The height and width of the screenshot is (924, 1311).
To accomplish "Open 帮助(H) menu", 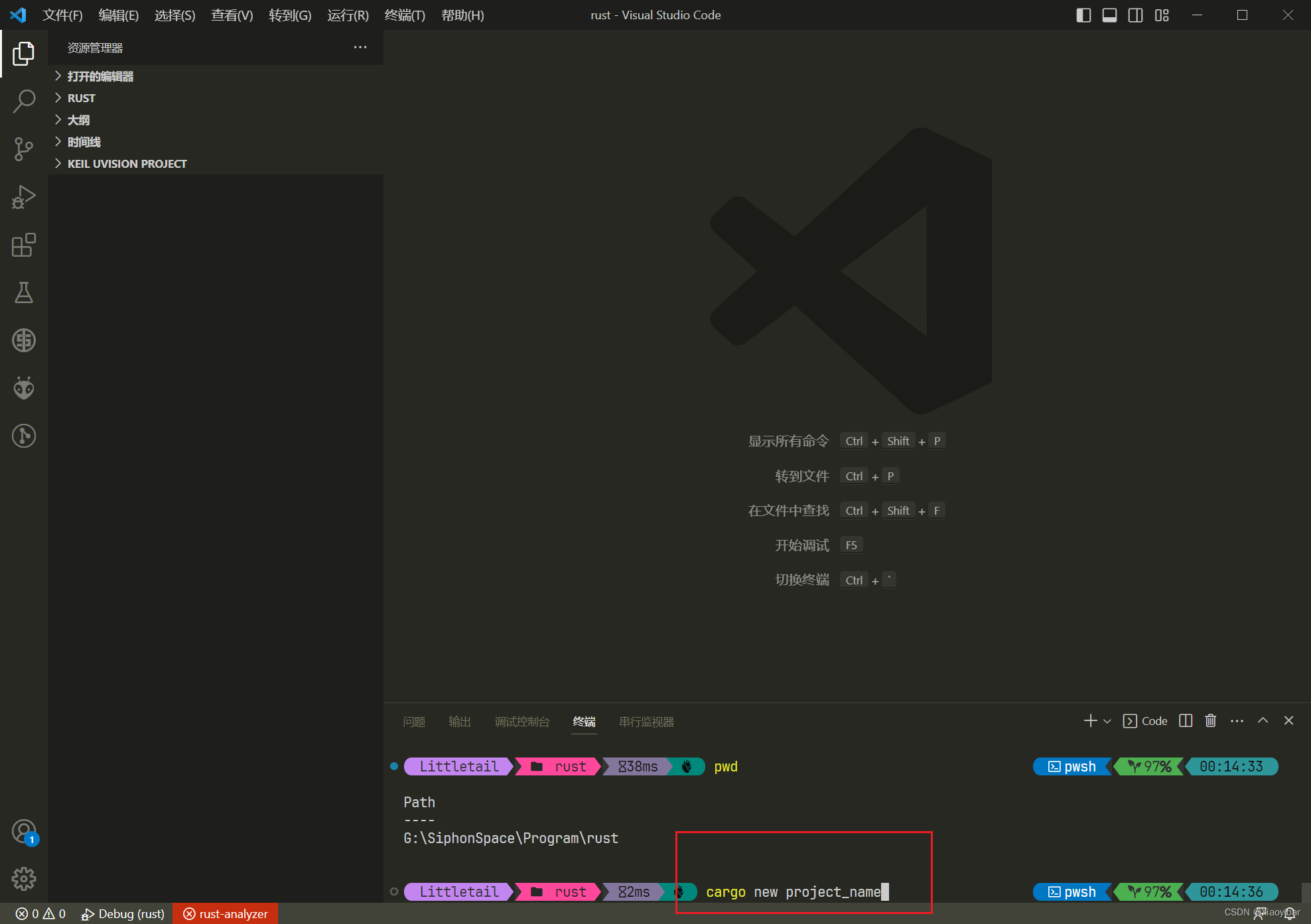I will pyautogui.click(x=462, y=15).
